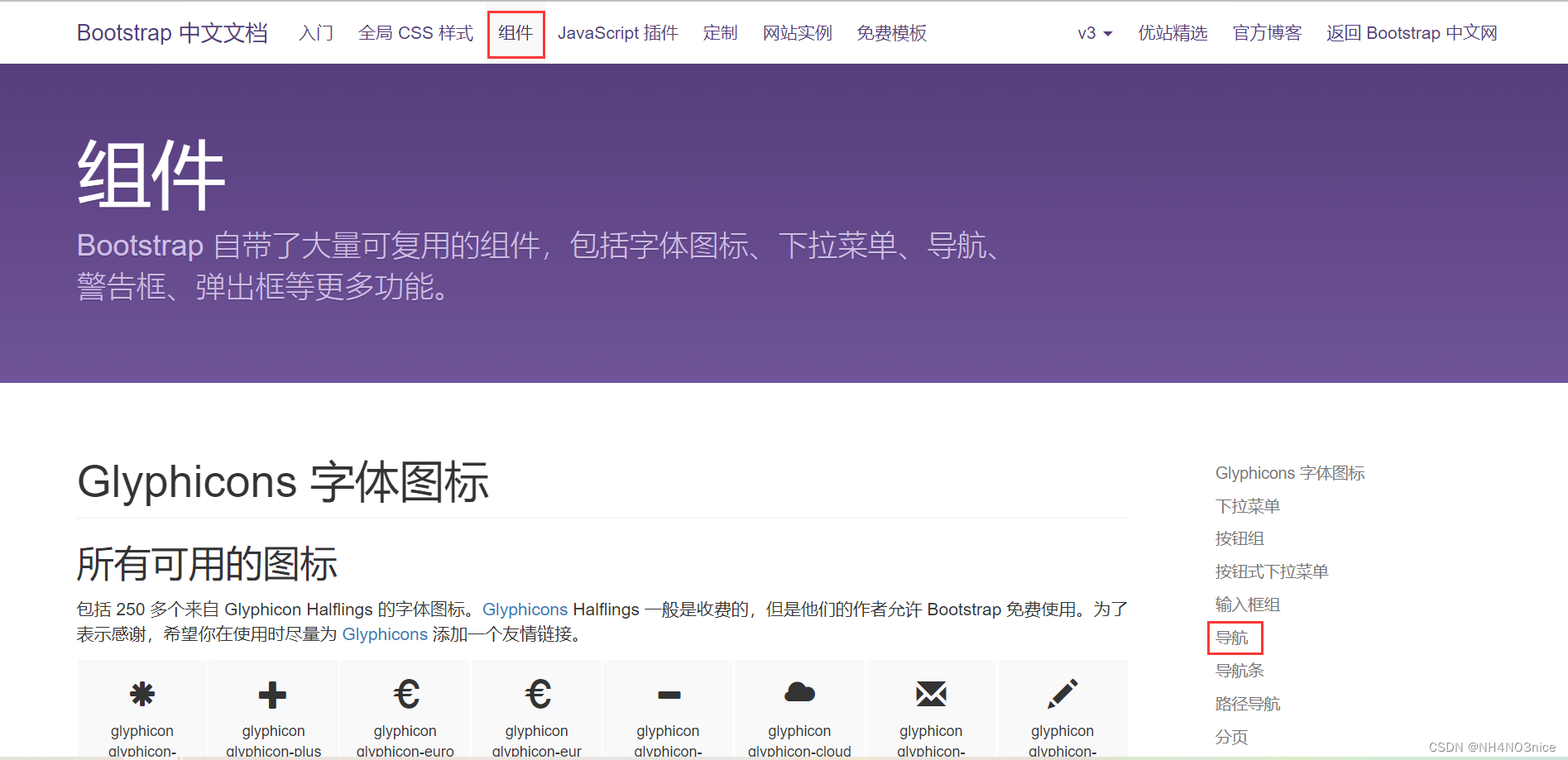This screenshot has height=760, width=1568.
Task: Open the Bootstrap 中文文档 brand link
Action: coord(172,33)
